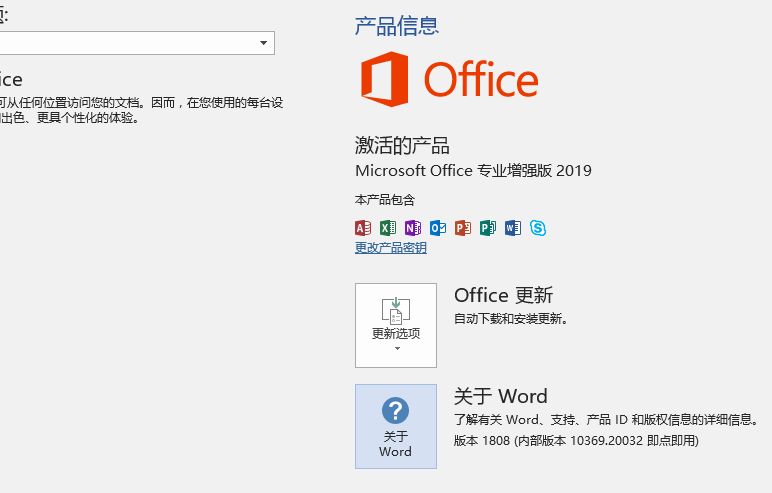Click the 版本 1808 version line
Image resolution: width=772 pixels, height=493 pixels.
[x=576, y=440]
